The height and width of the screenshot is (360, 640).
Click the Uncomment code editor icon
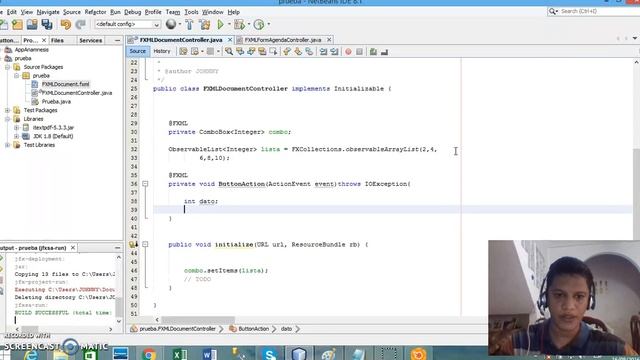[x=384, y=52]
